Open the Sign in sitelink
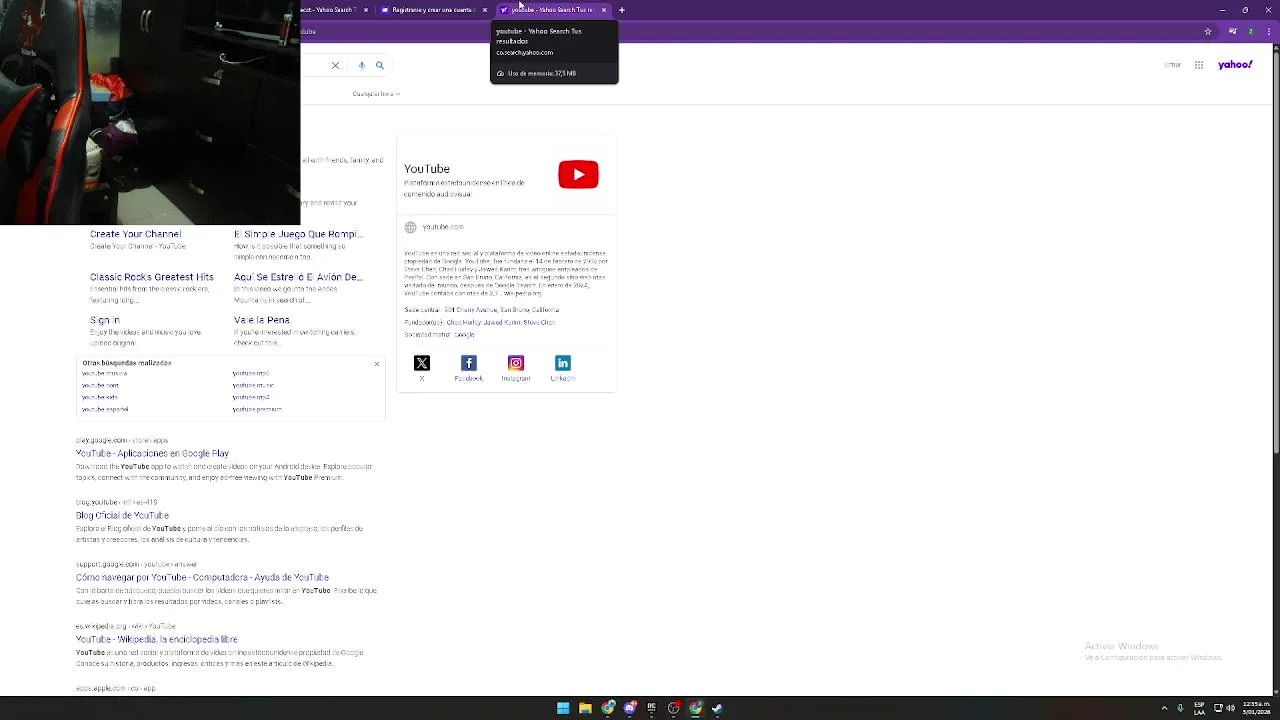The height and width of the screenshot is (720, 1280). click(x=105, y=320)
